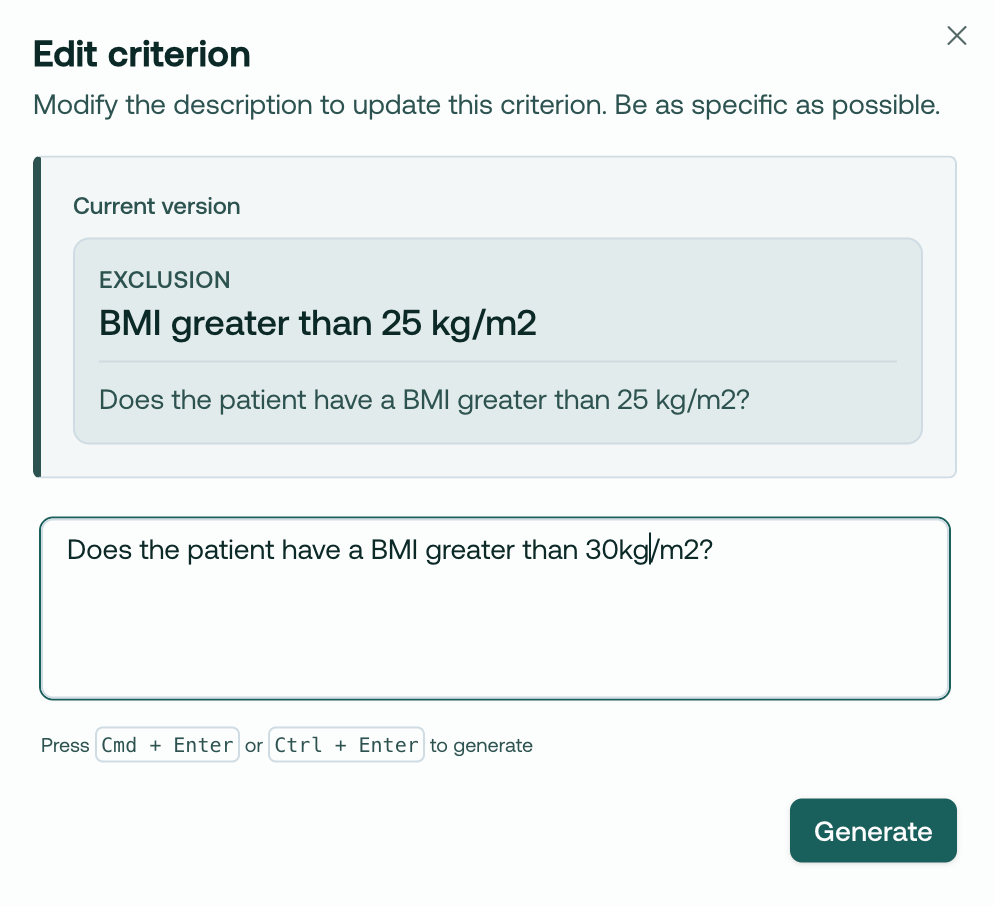This screenshot has width=994, height=906.
Task: Place cursor after 'm2?' in the text box
Action: click(x=714, y=550)
